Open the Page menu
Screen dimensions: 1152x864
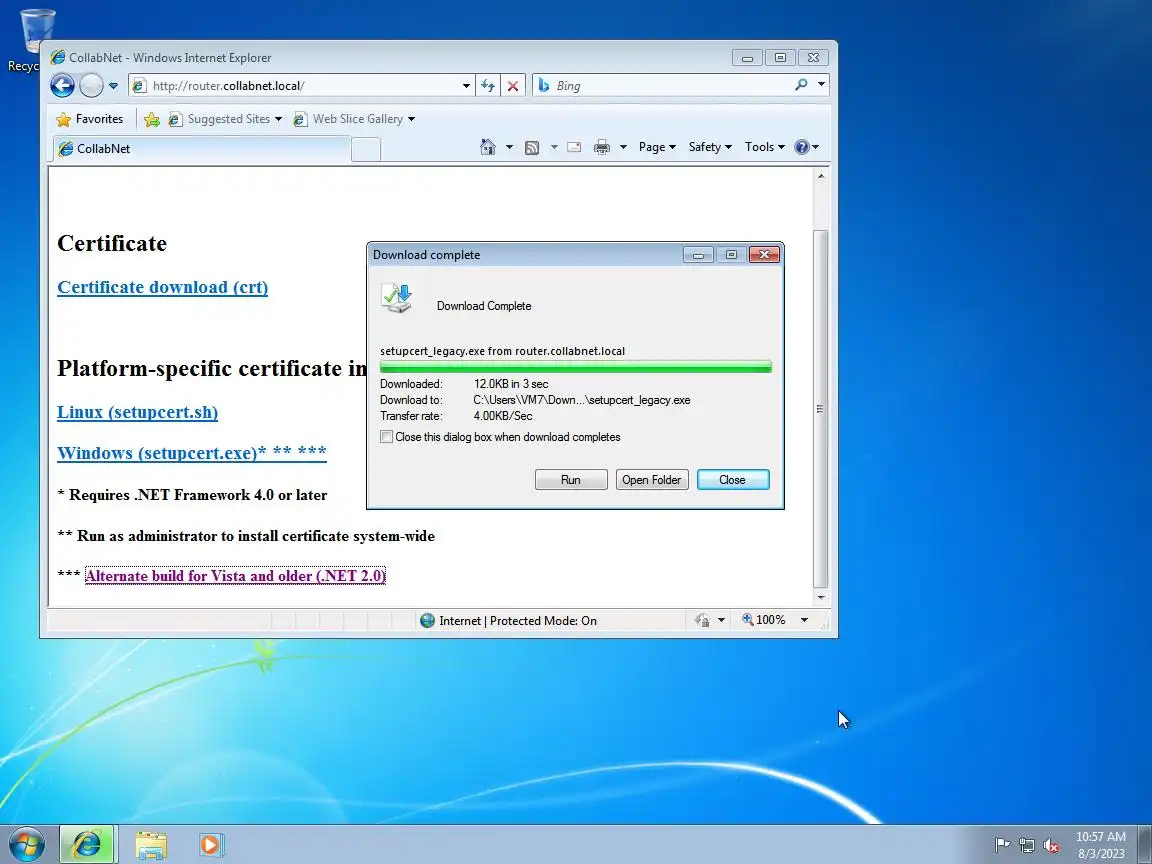[657, 147]
